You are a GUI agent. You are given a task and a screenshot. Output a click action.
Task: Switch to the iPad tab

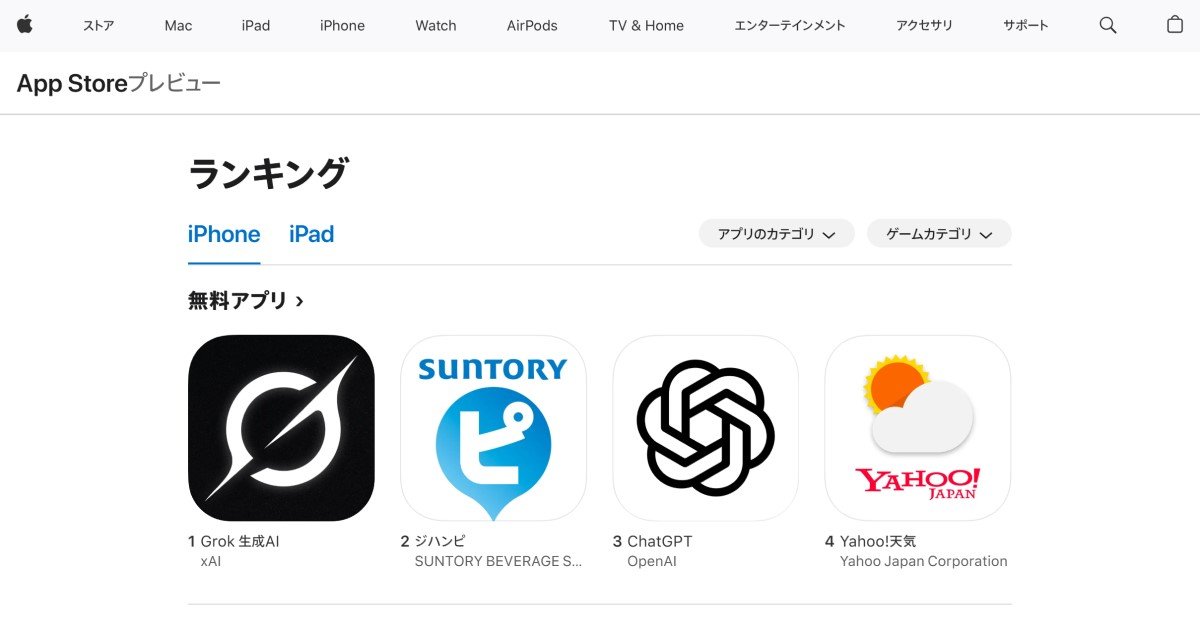click(311, 234)
